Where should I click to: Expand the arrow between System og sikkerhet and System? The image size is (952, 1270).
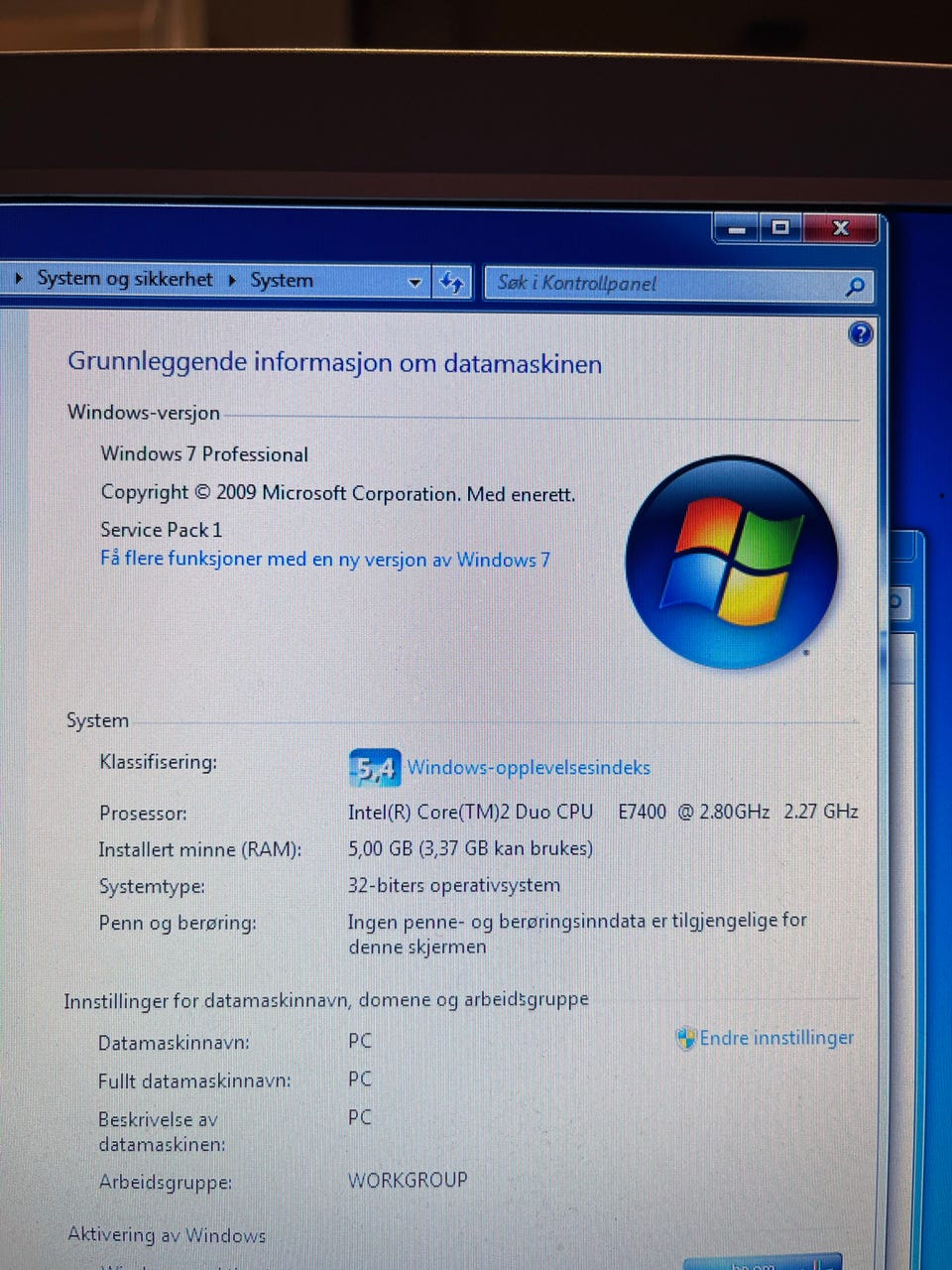232,280
